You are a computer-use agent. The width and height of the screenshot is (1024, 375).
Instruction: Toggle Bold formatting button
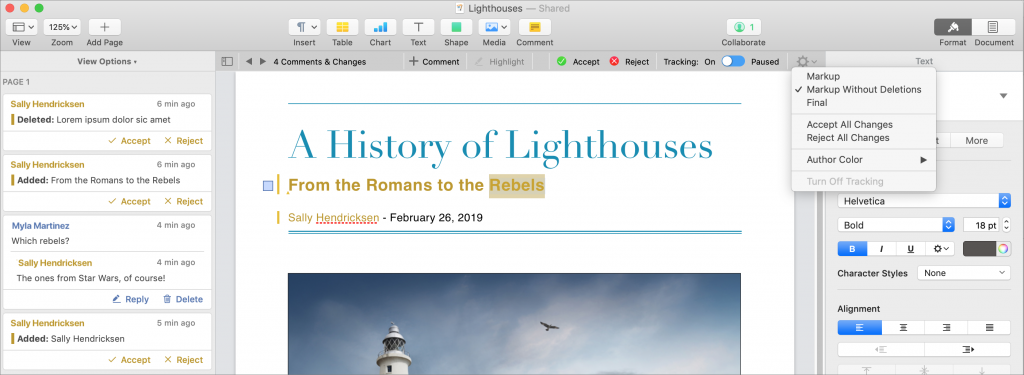tap(852, 249)
